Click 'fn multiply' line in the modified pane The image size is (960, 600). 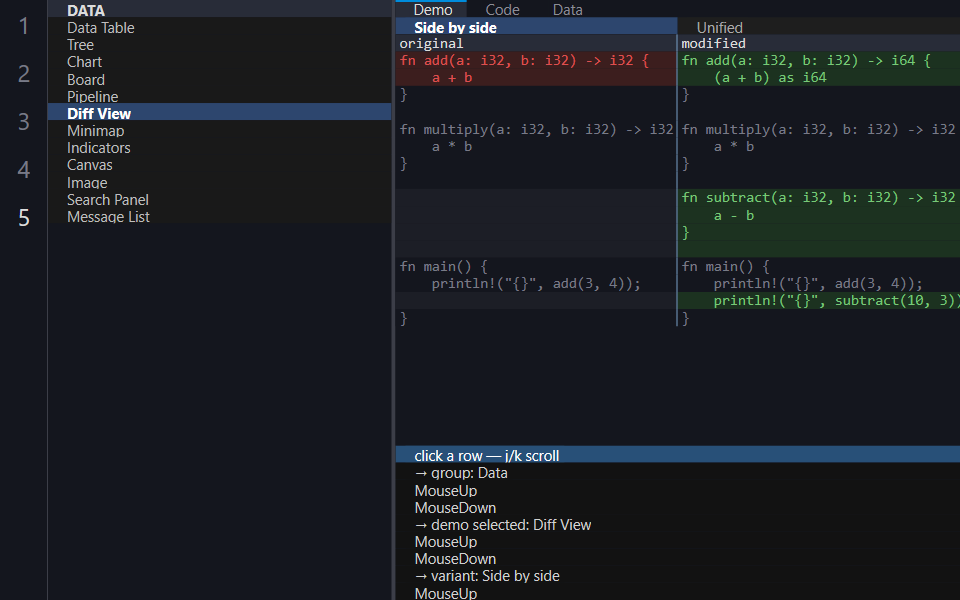[x=819, y=129]
